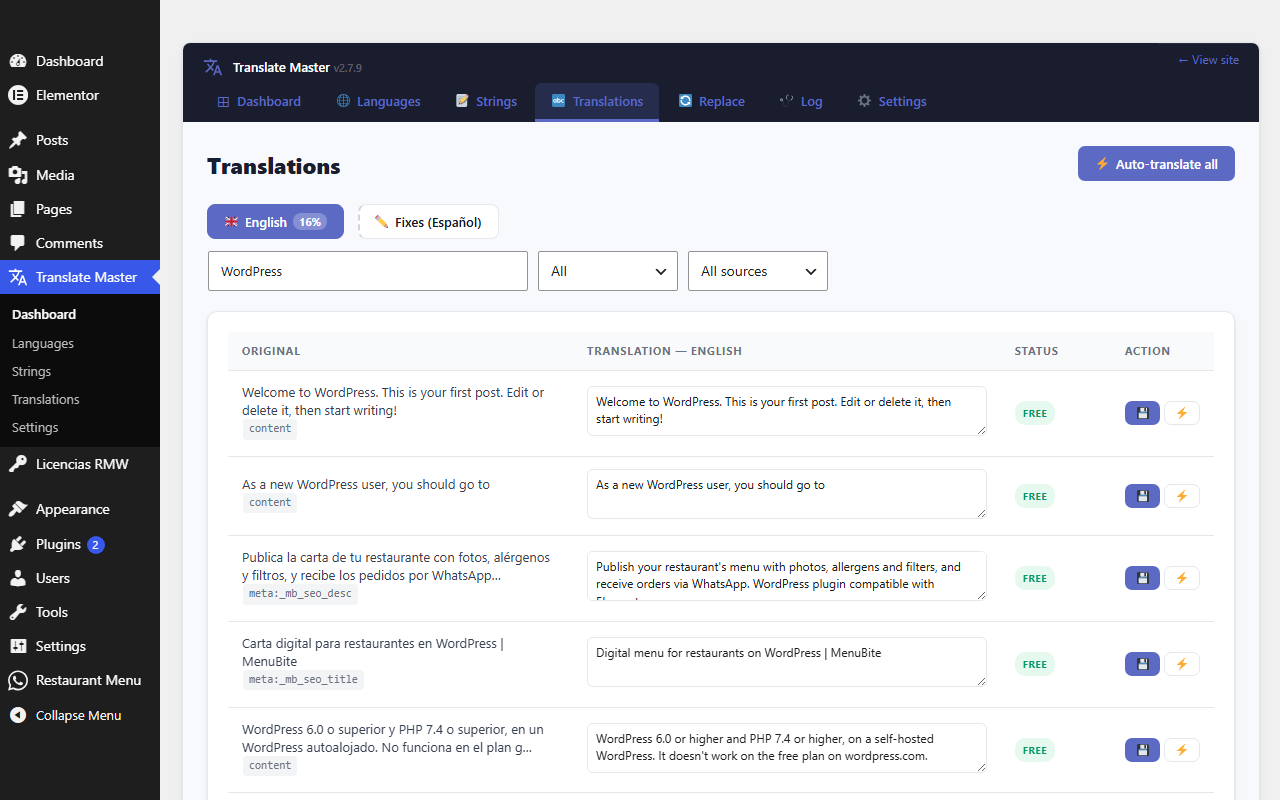Open WordPress Settings sidebar icon
Viewport: 1280px width, 800px height.
18,646
